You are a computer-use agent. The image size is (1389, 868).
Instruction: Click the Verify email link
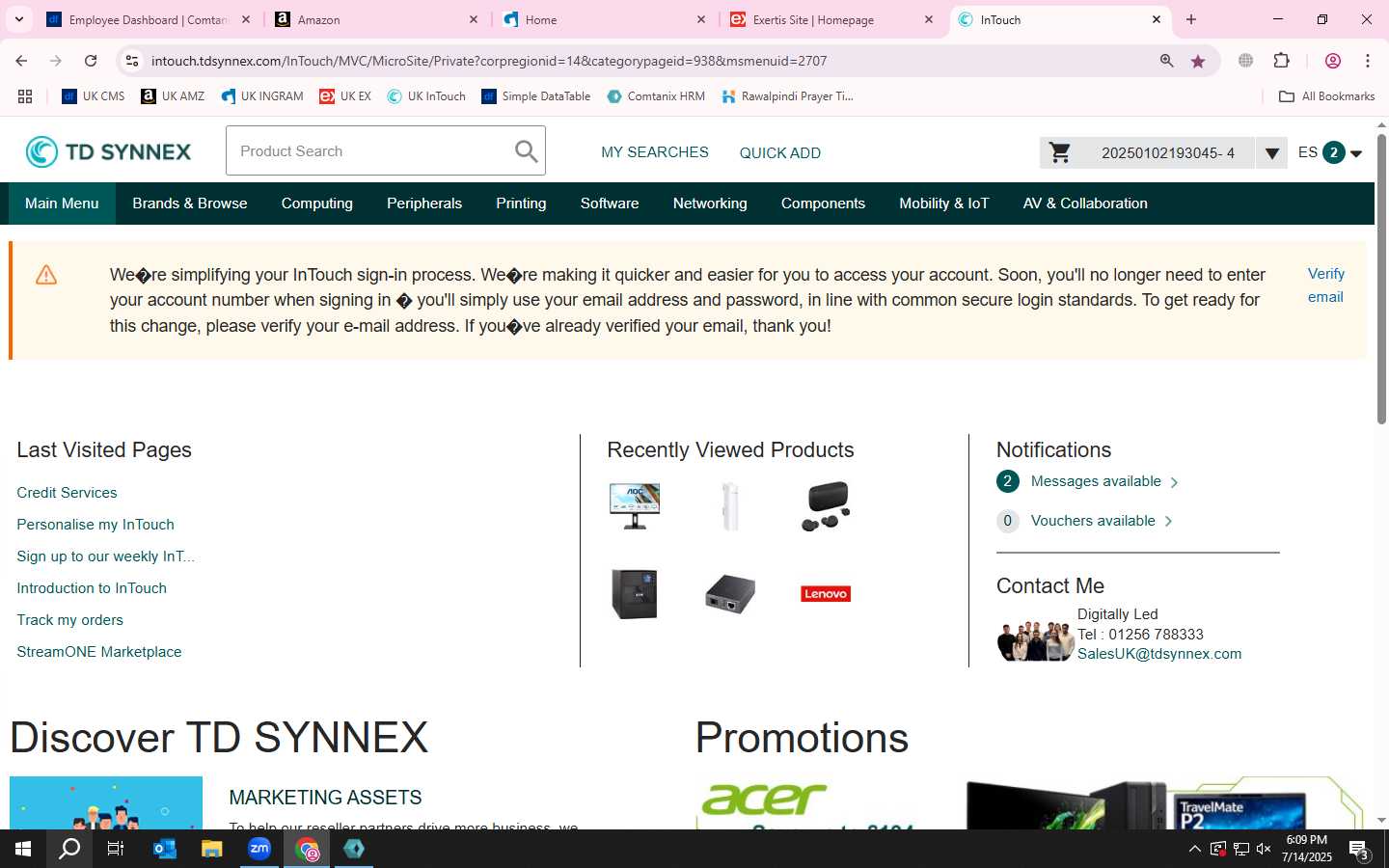pyautogui.click(x=1326, y=285)
